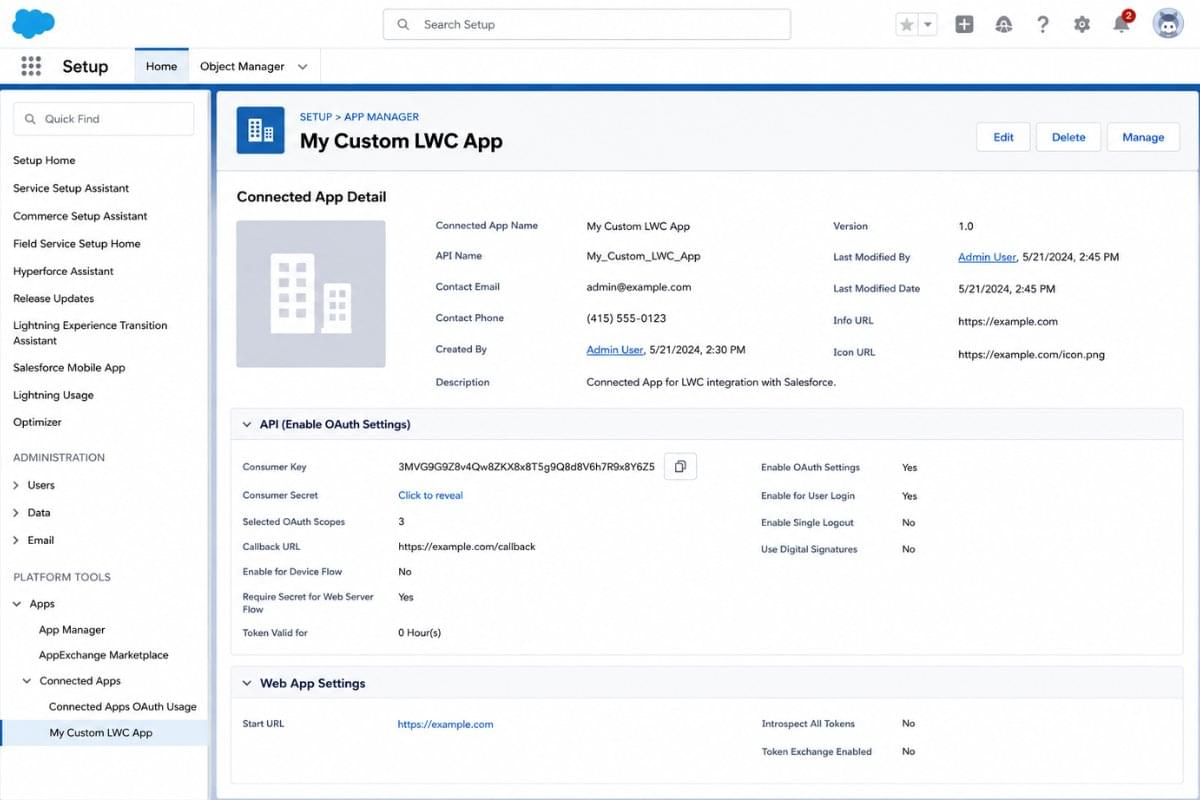Open Optimizer in sidebar

click(37, 422)
